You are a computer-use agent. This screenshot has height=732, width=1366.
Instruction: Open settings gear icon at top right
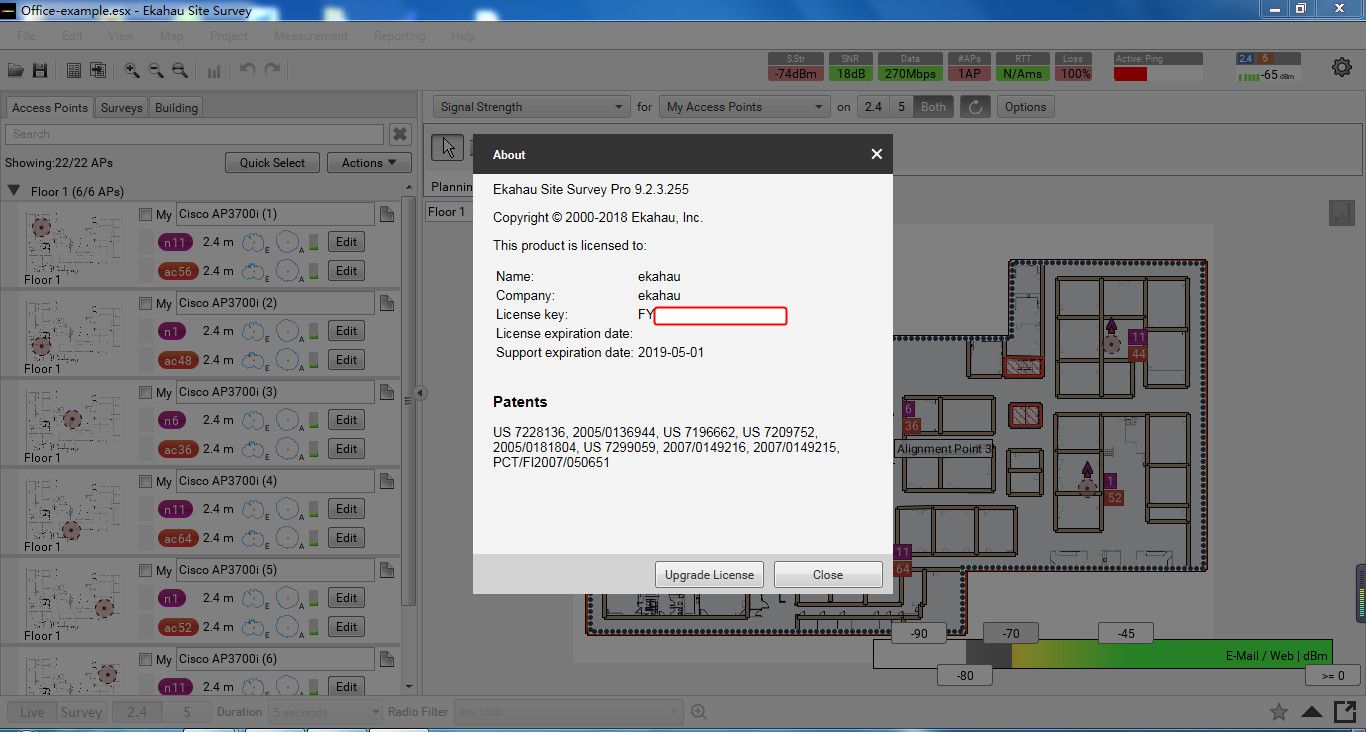pyautogui.click(x=1341, y=68)
